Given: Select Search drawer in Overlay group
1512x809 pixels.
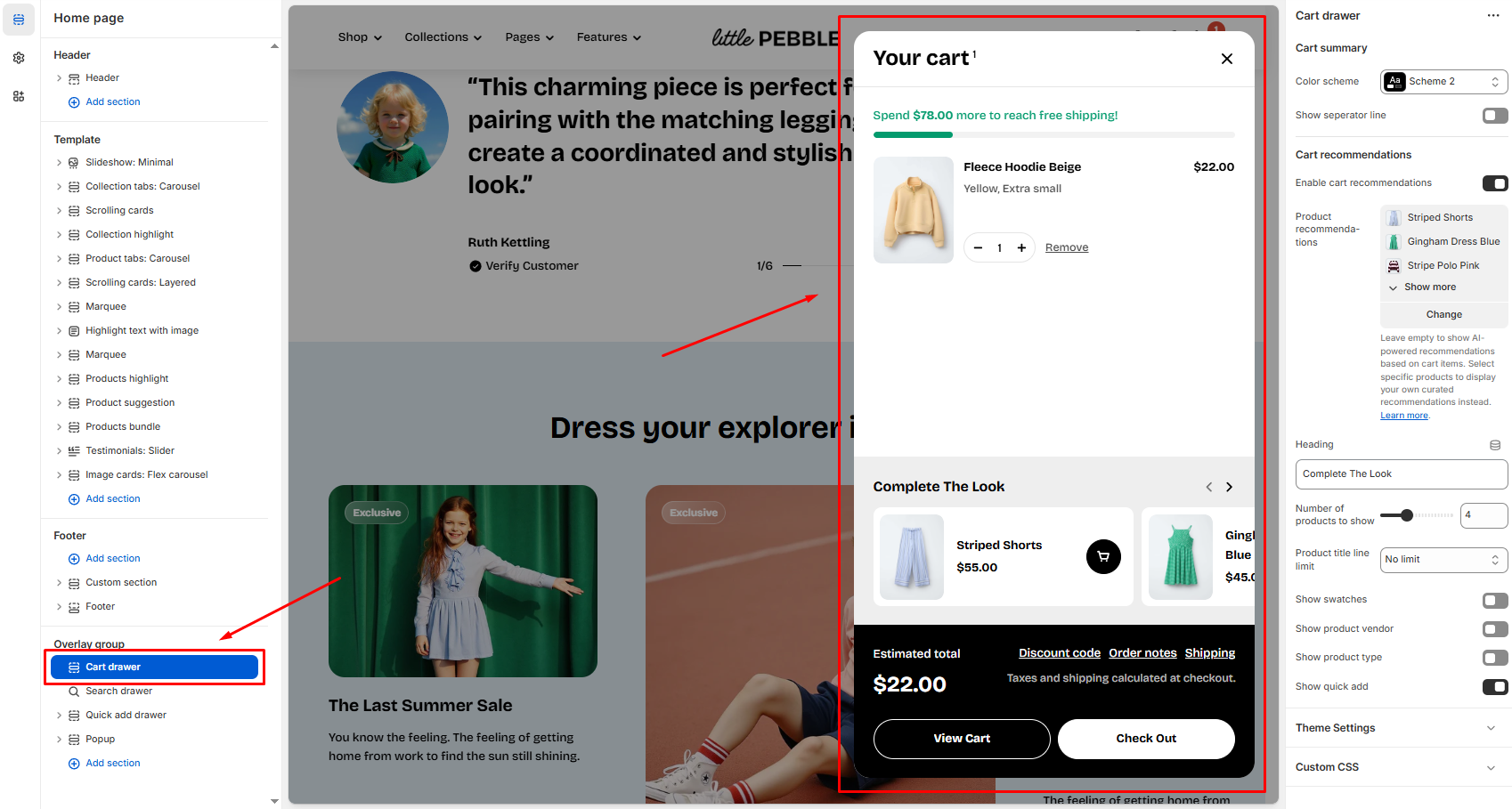Looking at the screenshot, I should tap(118, 692).
